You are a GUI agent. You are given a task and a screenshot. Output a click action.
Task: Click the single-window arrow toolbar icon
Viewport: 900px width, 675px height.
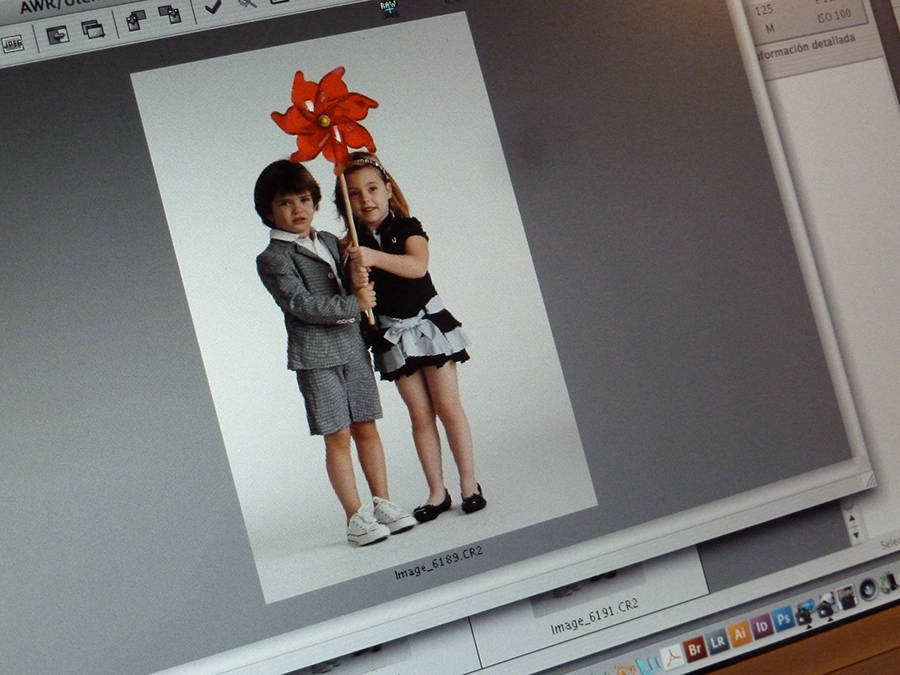pos(58,34)
